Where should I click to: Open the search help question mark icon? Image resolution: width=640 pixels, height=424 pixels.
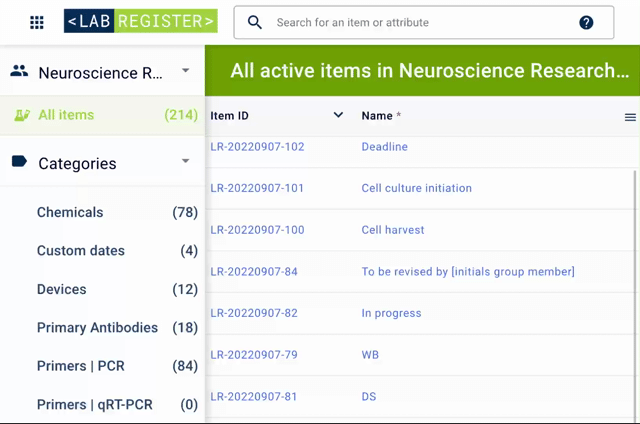(x=586, y=22)
